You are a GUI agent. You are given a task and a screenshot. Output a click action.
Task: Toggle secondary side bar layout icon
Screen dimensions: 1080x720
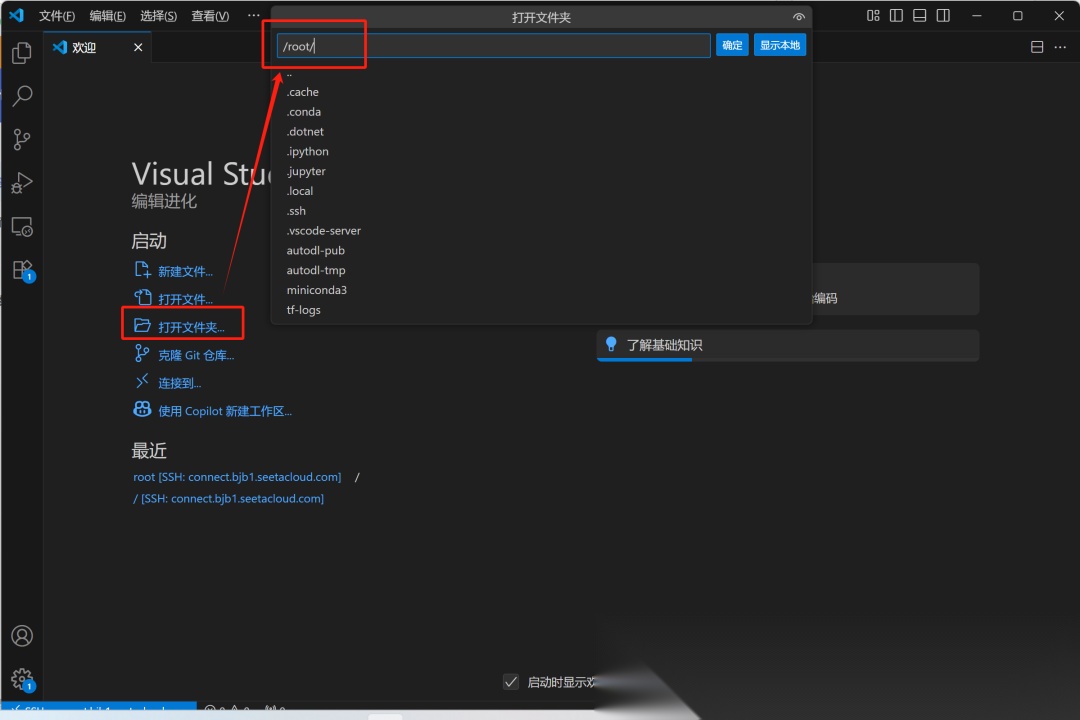943,16
